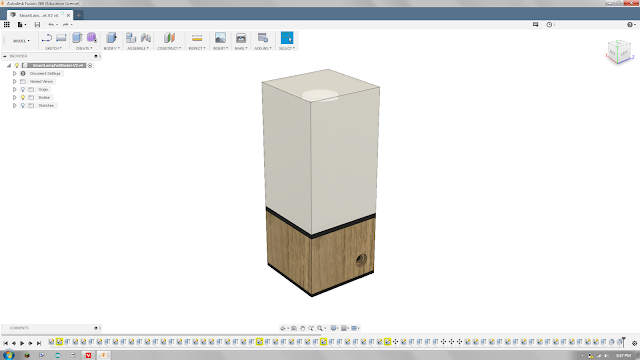Open the data panel grid icon
Viewport: 640px width, 360px height.
pos(7,24)
